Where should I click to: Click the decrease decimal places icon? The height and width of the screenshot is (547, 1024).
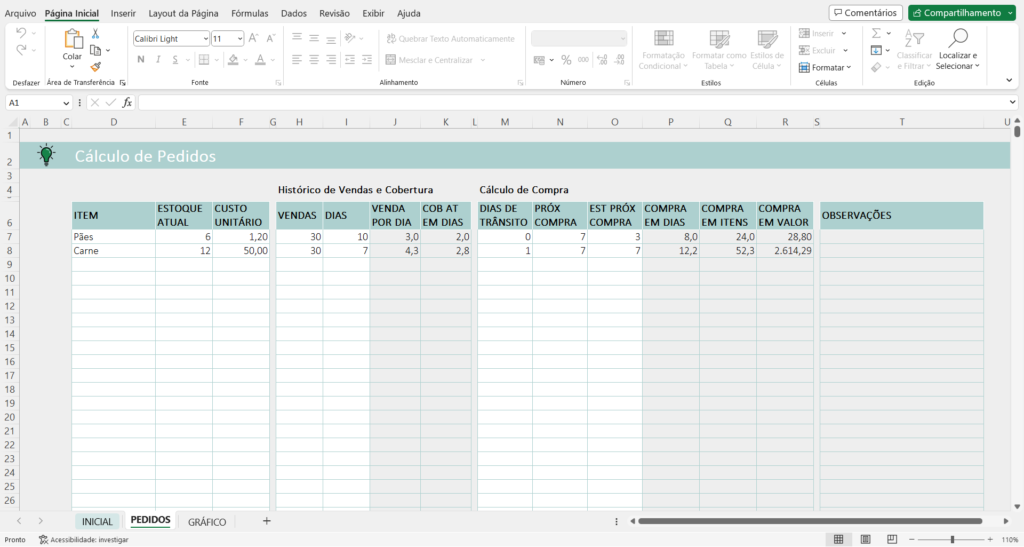tap(619, 60)
